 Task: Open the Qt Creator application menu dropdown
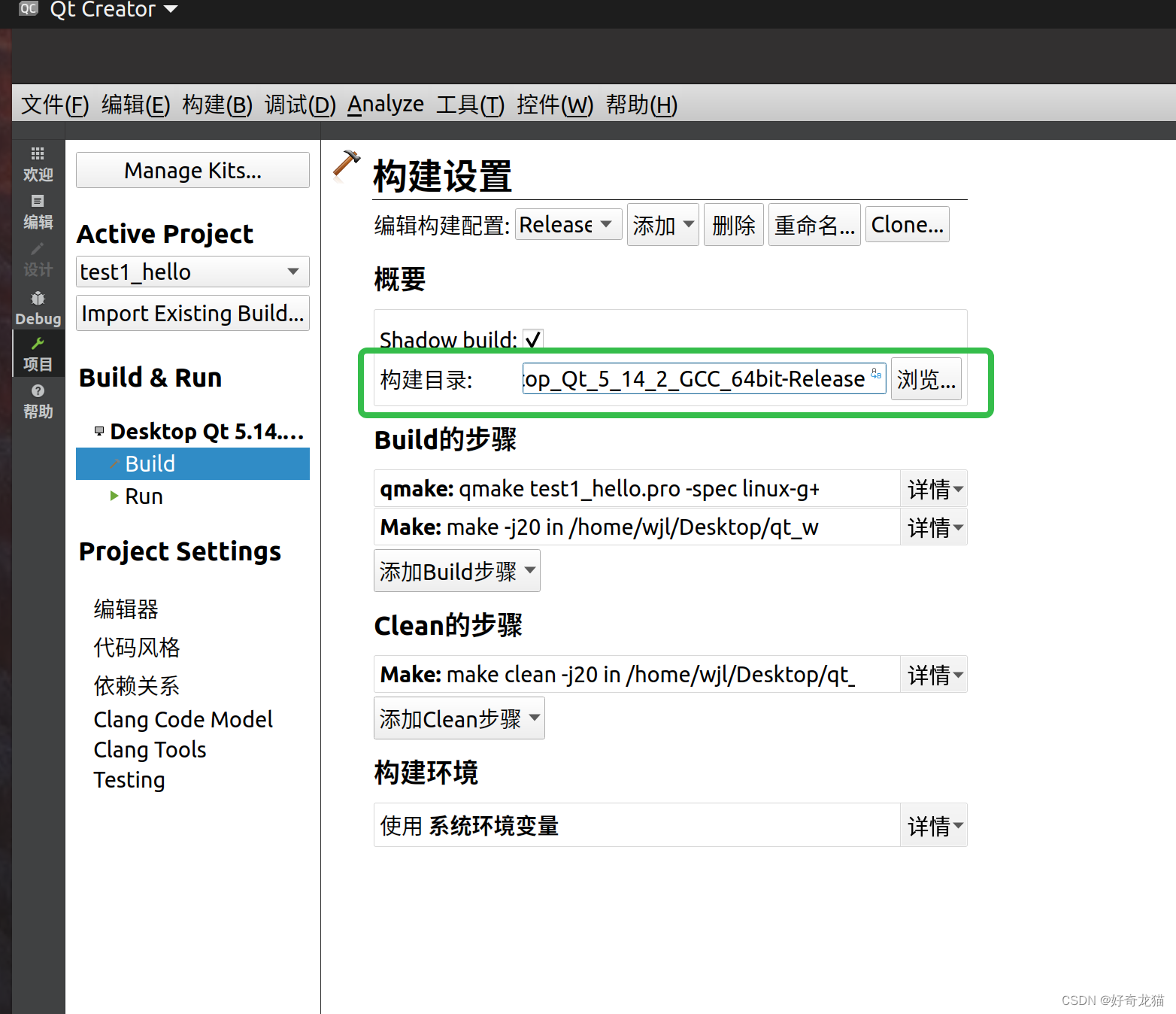[114, 9]
